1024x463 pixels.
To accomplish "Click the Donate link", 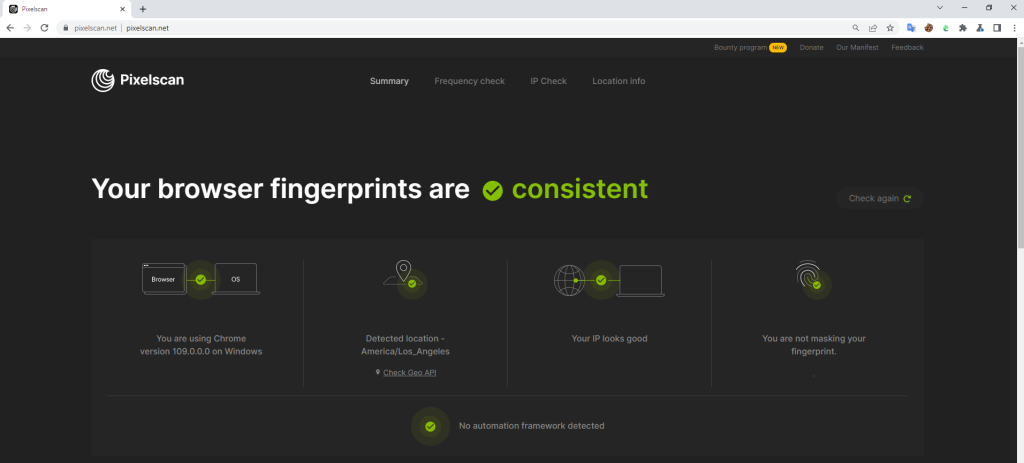I will tap(811, 47).
